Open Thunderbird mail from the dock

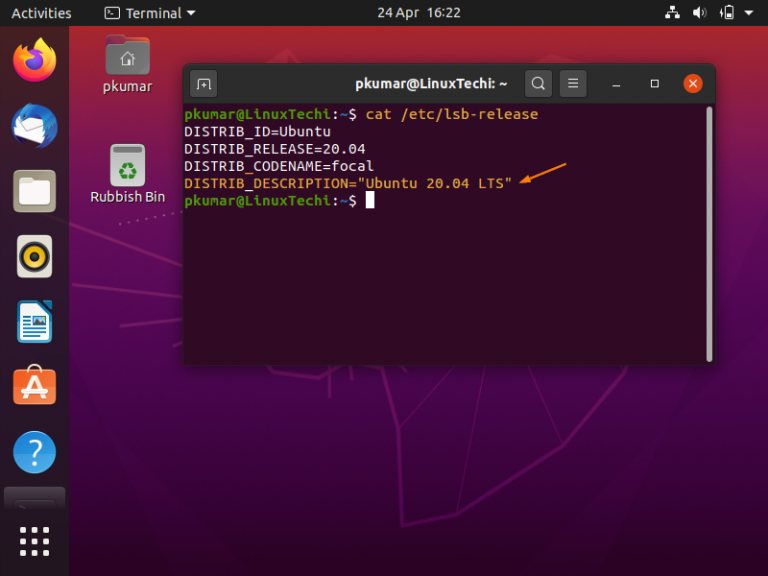pyautogui.click(x=34, y=127)
